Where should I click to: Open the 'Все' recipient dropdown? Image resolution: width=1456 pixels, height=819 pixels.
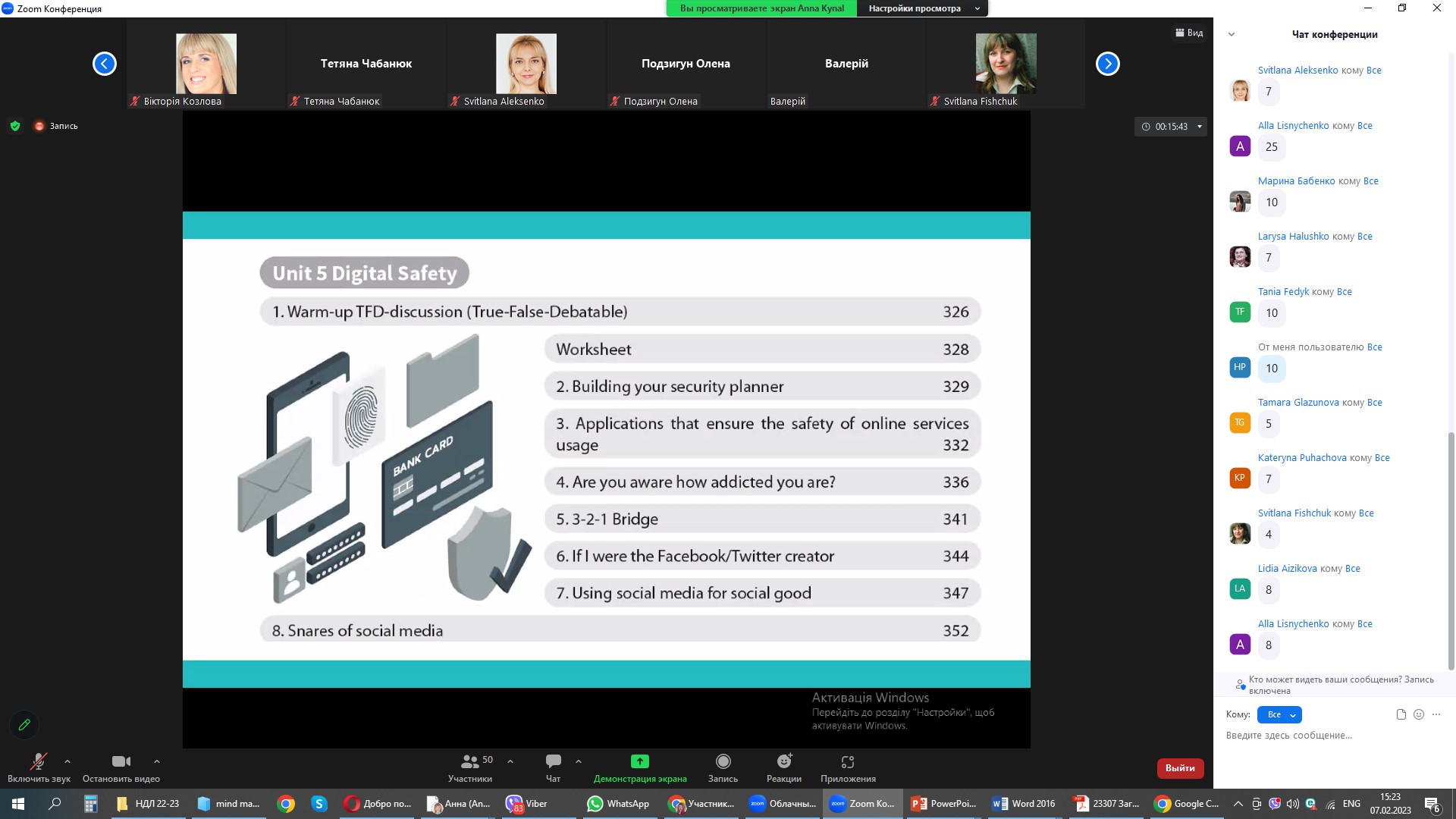(x=1279, y=714)
